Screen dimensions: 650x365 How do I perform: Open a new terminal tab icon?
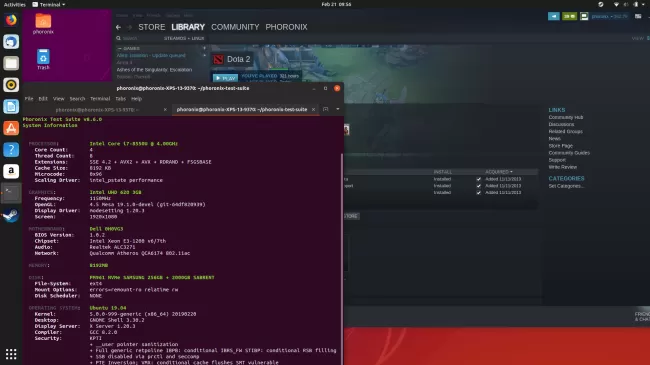tap(325, 109)
